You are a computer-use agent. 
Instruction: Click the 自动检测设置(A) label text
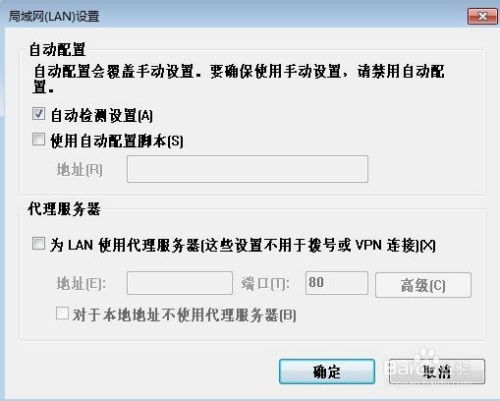pyautogui.click(x=102, y=116)
